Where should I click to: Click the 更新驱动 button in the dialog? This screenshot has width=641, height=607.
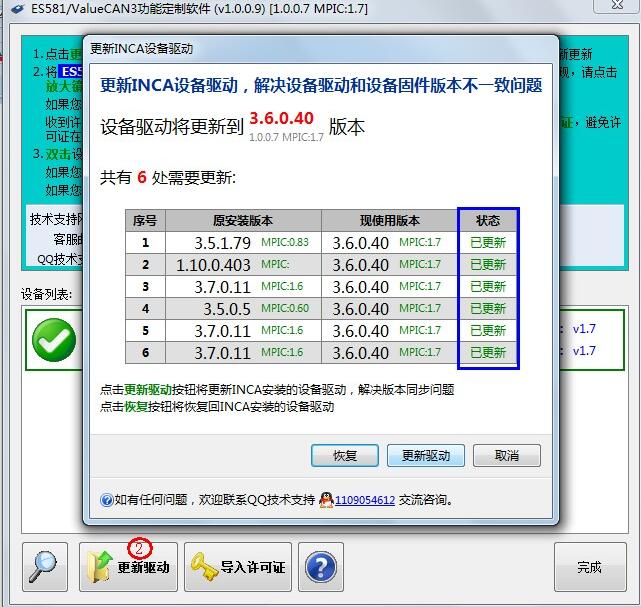[x=426, y=455]
